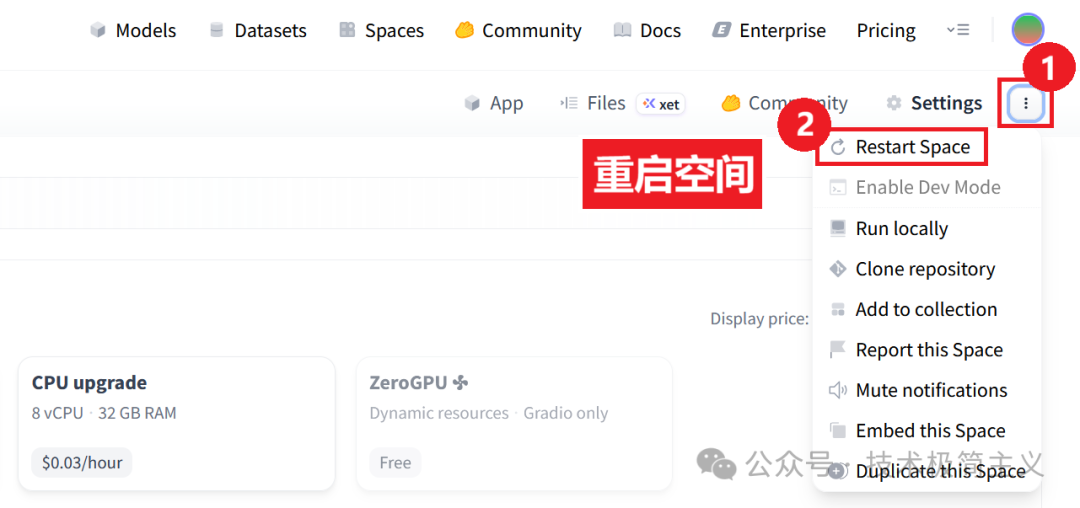Open the Settings tab

click(x=934, y=103)
